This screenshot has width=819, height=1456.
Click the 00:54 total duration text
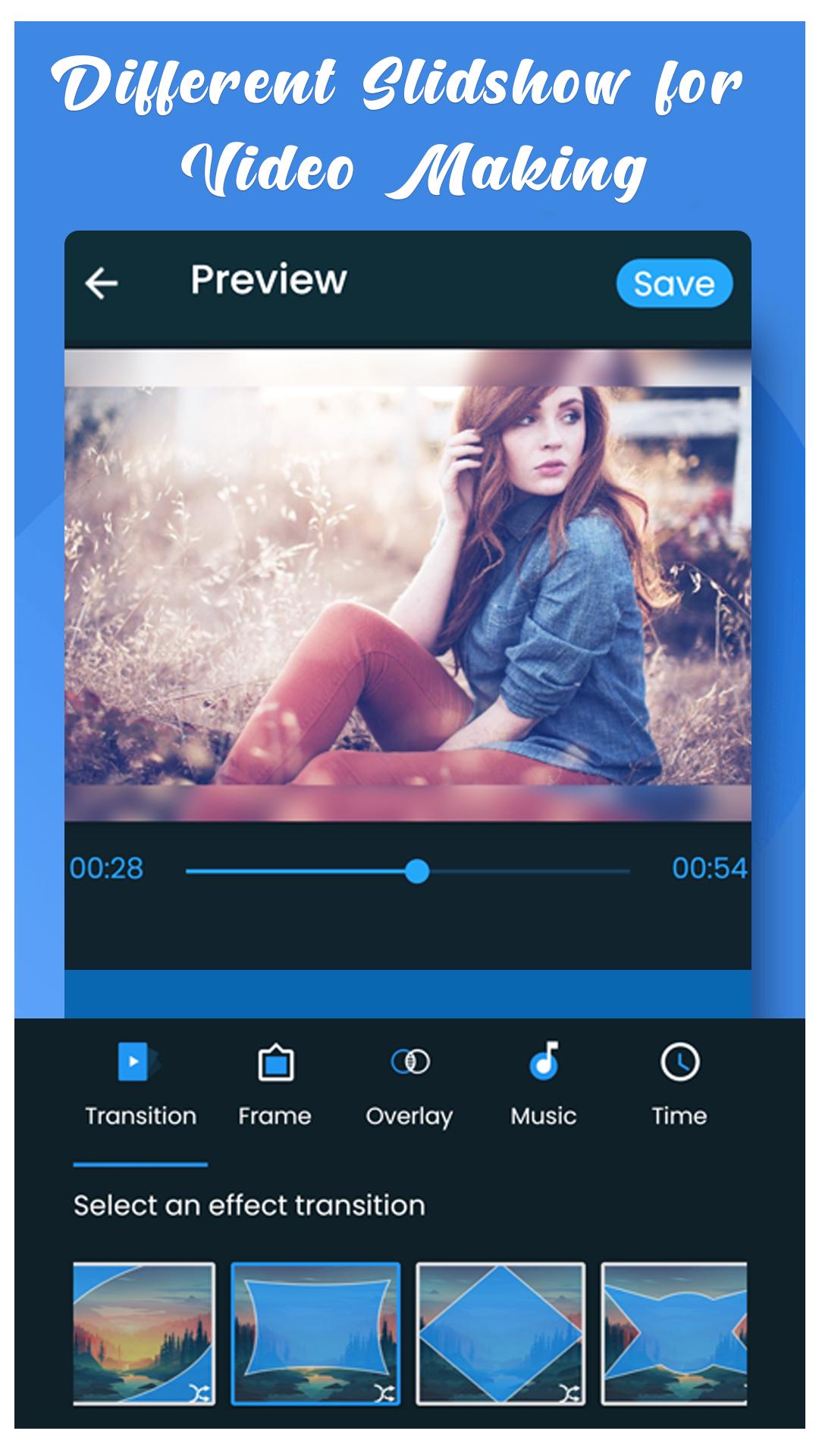[709, 868]
